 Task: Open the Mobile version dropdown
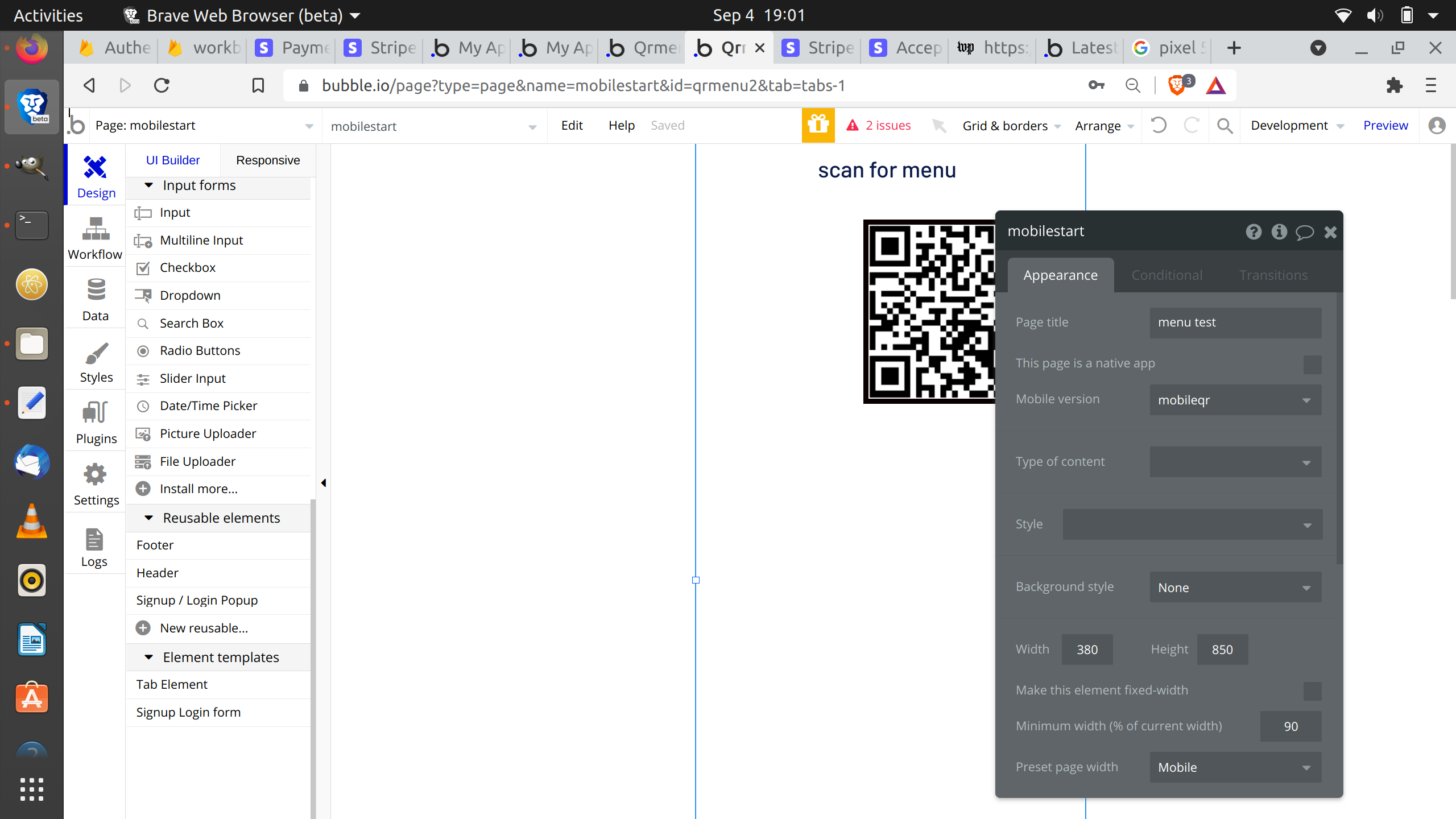click(1235, 400)
